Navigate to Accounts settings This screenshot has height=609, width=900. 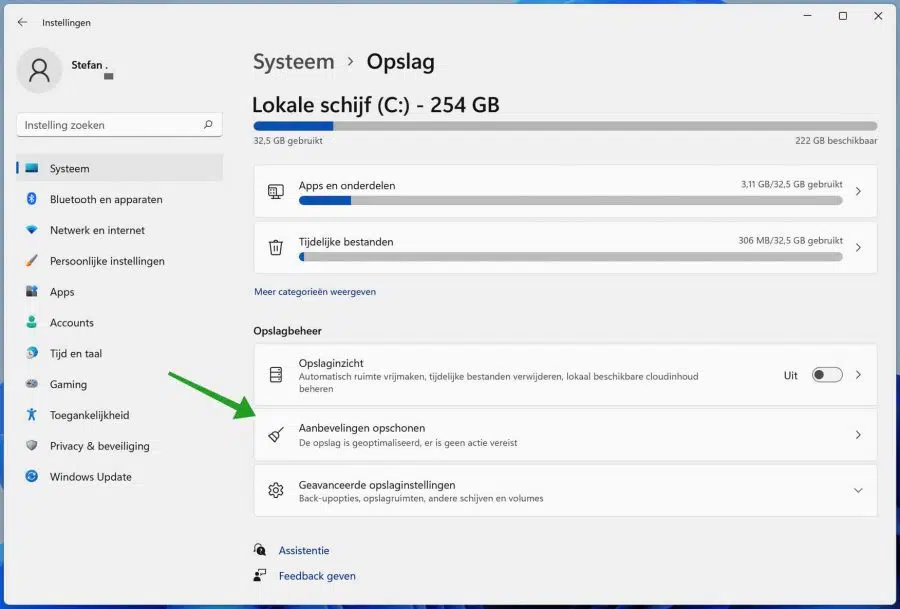(x=119, y=322)
